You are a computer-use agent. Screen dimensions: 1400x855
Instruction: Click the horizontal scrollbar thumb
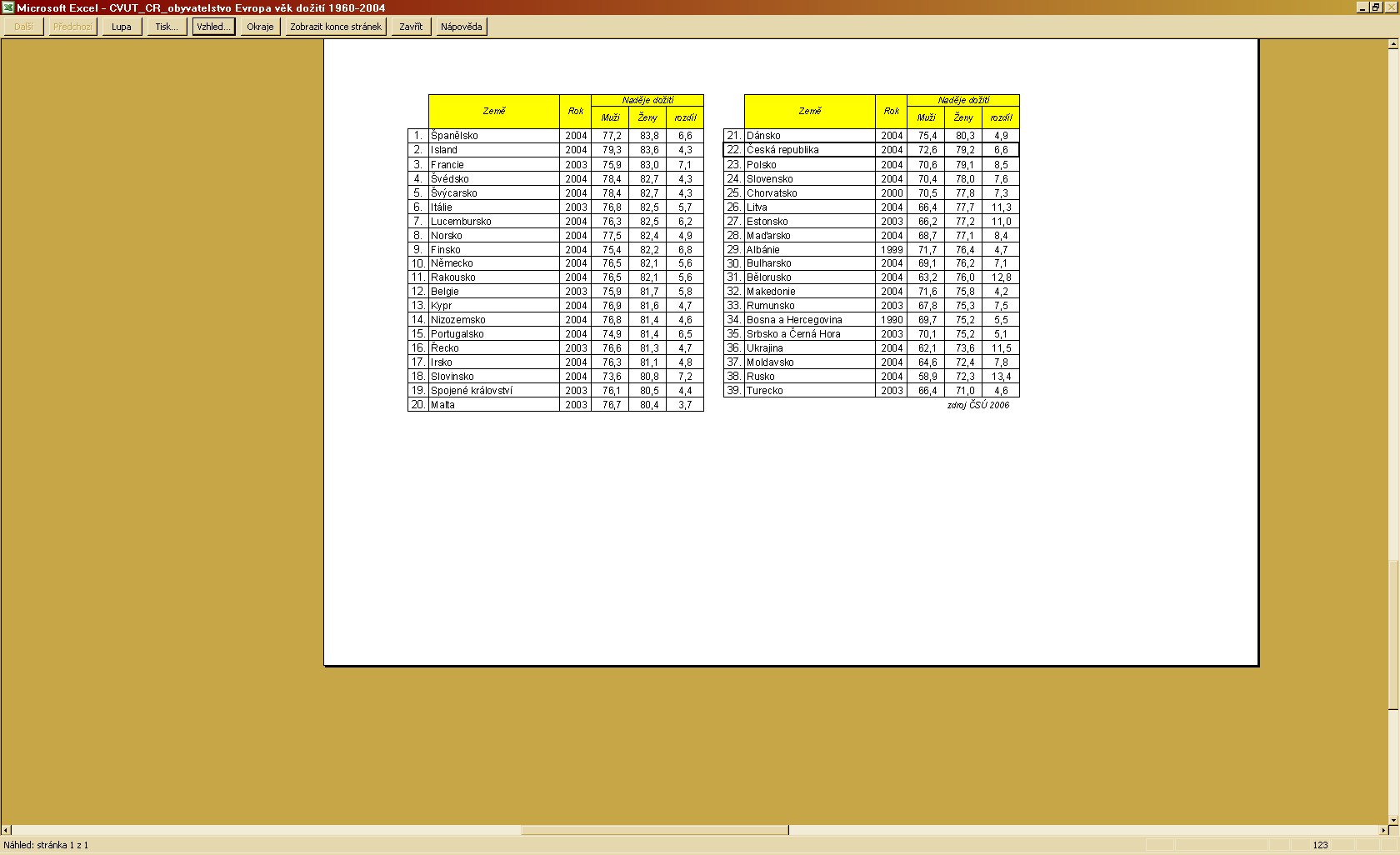click(655, 830)
